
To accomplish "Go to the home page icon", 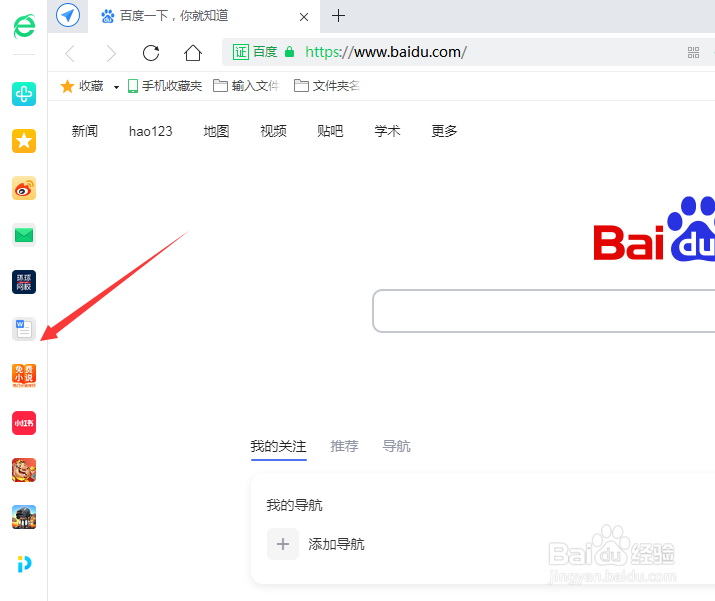I will (x=192, y=53).
